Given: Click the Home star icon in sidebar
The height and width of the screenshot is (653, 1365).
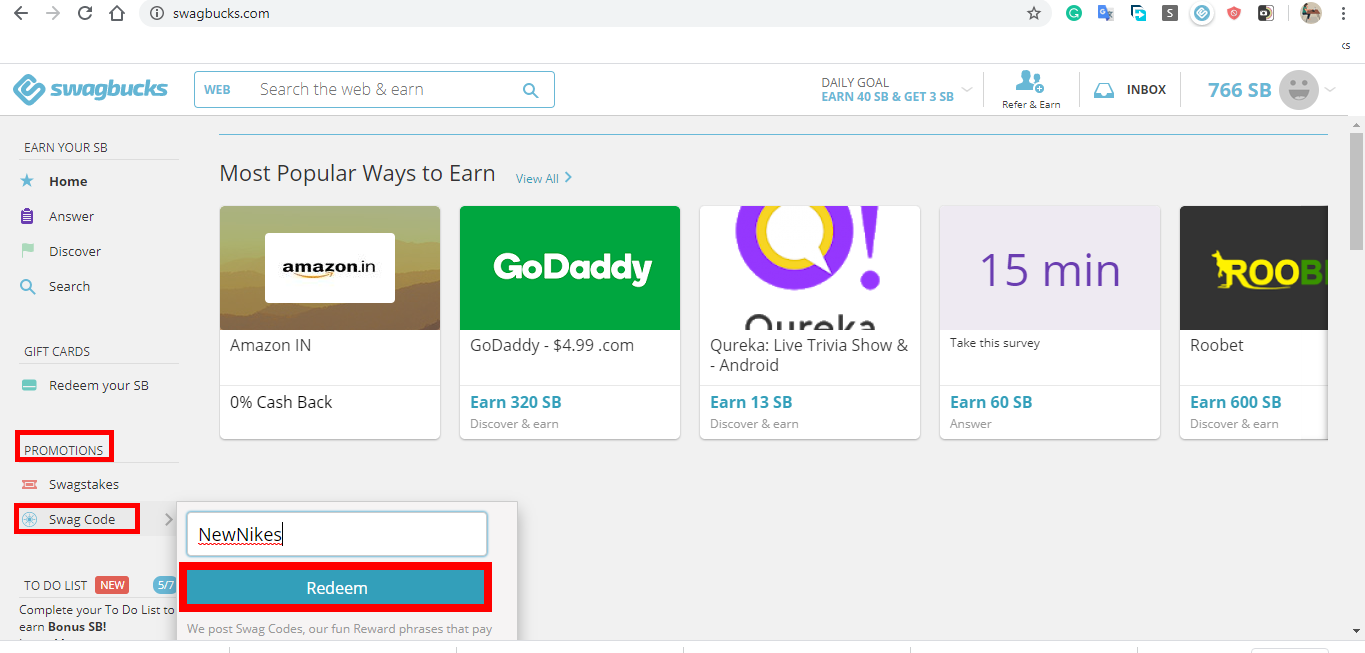Looking at the screenshot, I should (28, 181).
